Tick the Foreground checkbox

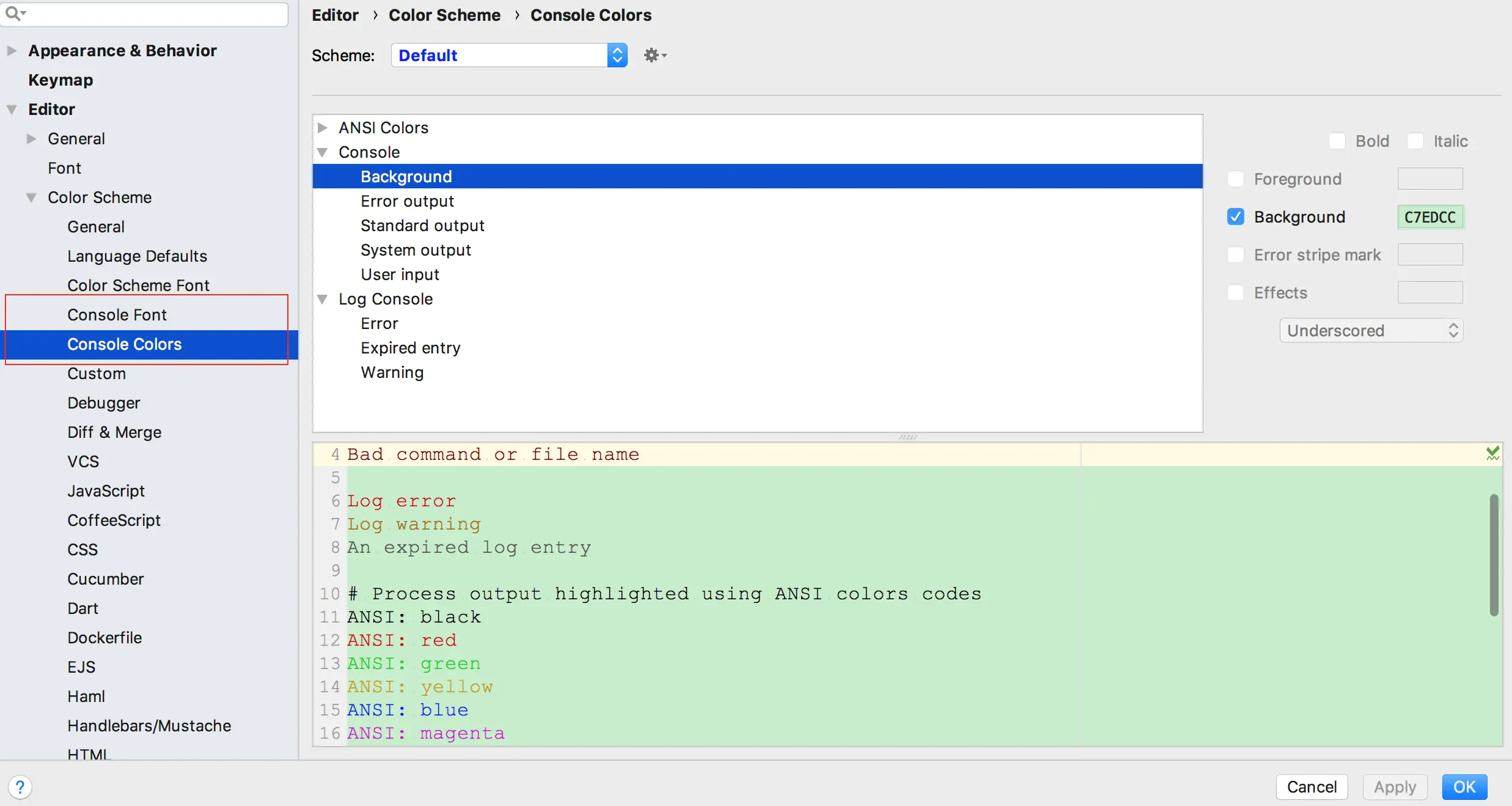pyautogui.click(x=1236, y=179)
